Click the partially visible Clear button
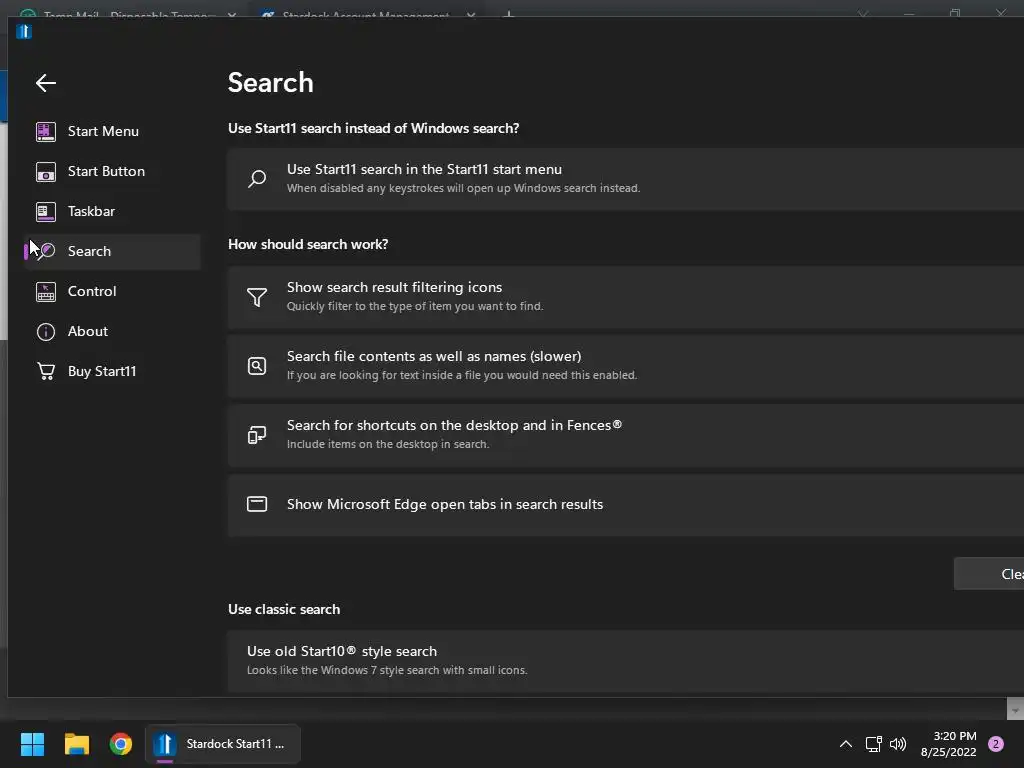 [989, 574]
